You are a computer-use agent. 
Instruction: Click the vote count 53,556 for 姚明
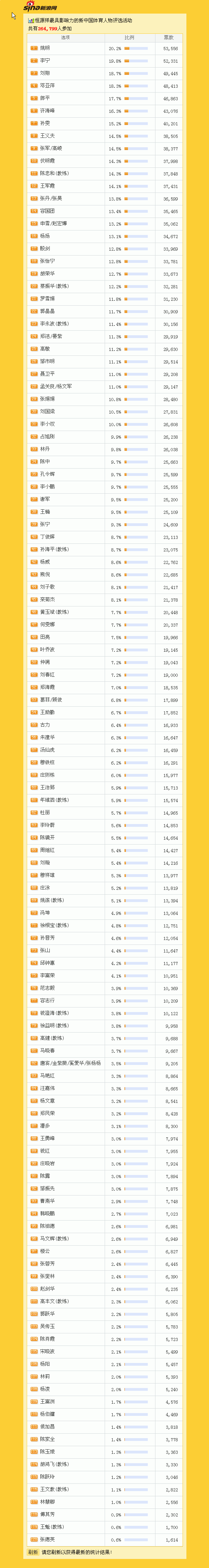pos(170,49)
